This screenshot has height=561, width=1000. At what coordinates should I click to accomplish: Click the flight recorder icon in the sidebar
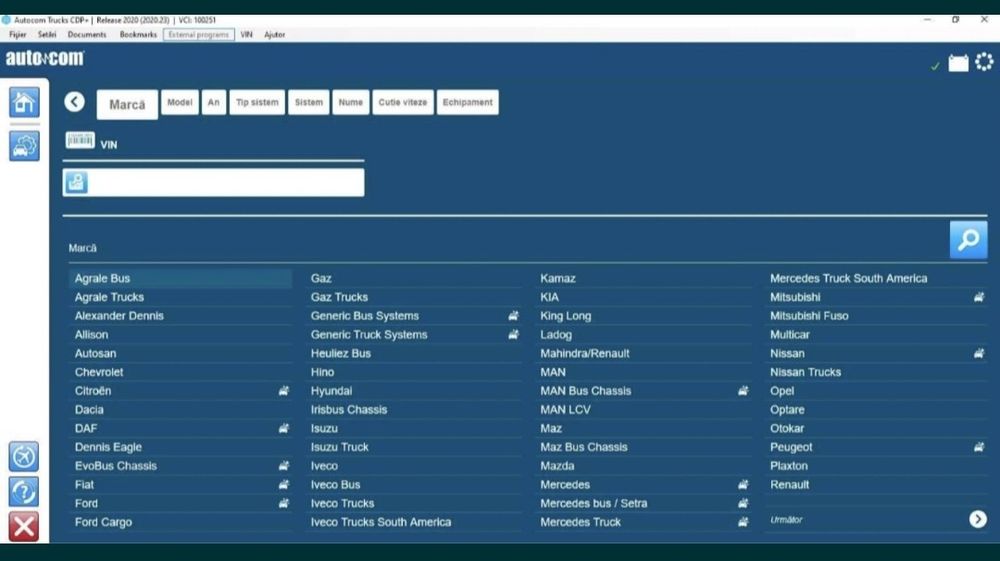(x=24, y=456)
